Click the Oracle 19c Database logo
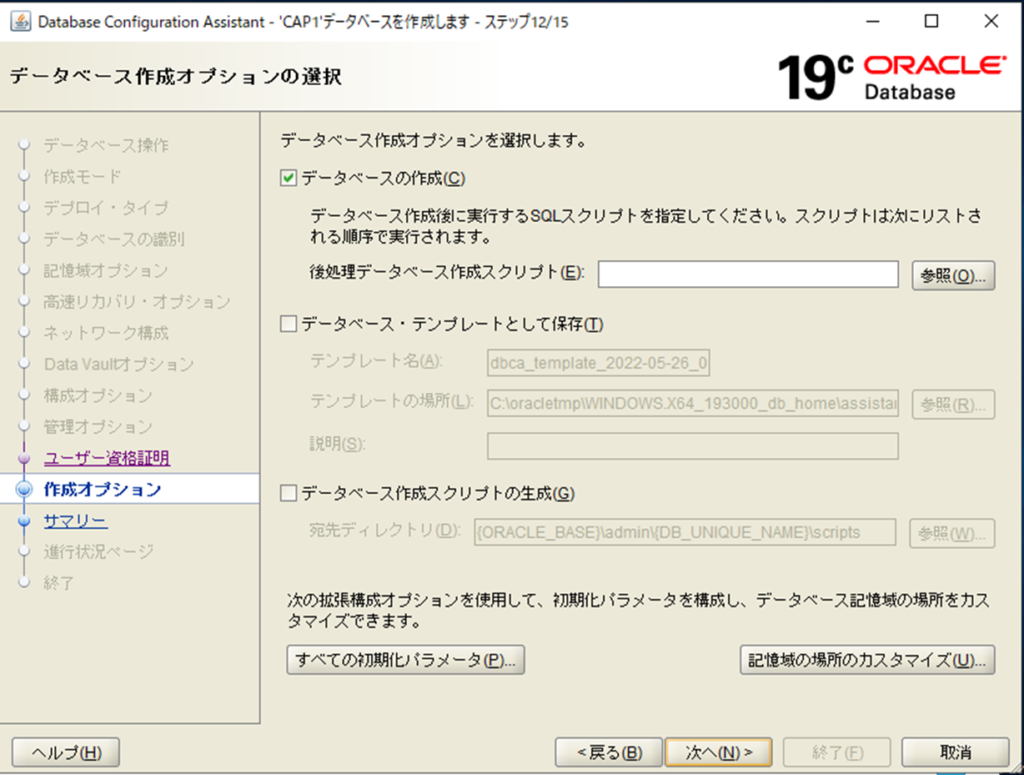The width and height of the screenshot is (1024, 775). point(891,77)
